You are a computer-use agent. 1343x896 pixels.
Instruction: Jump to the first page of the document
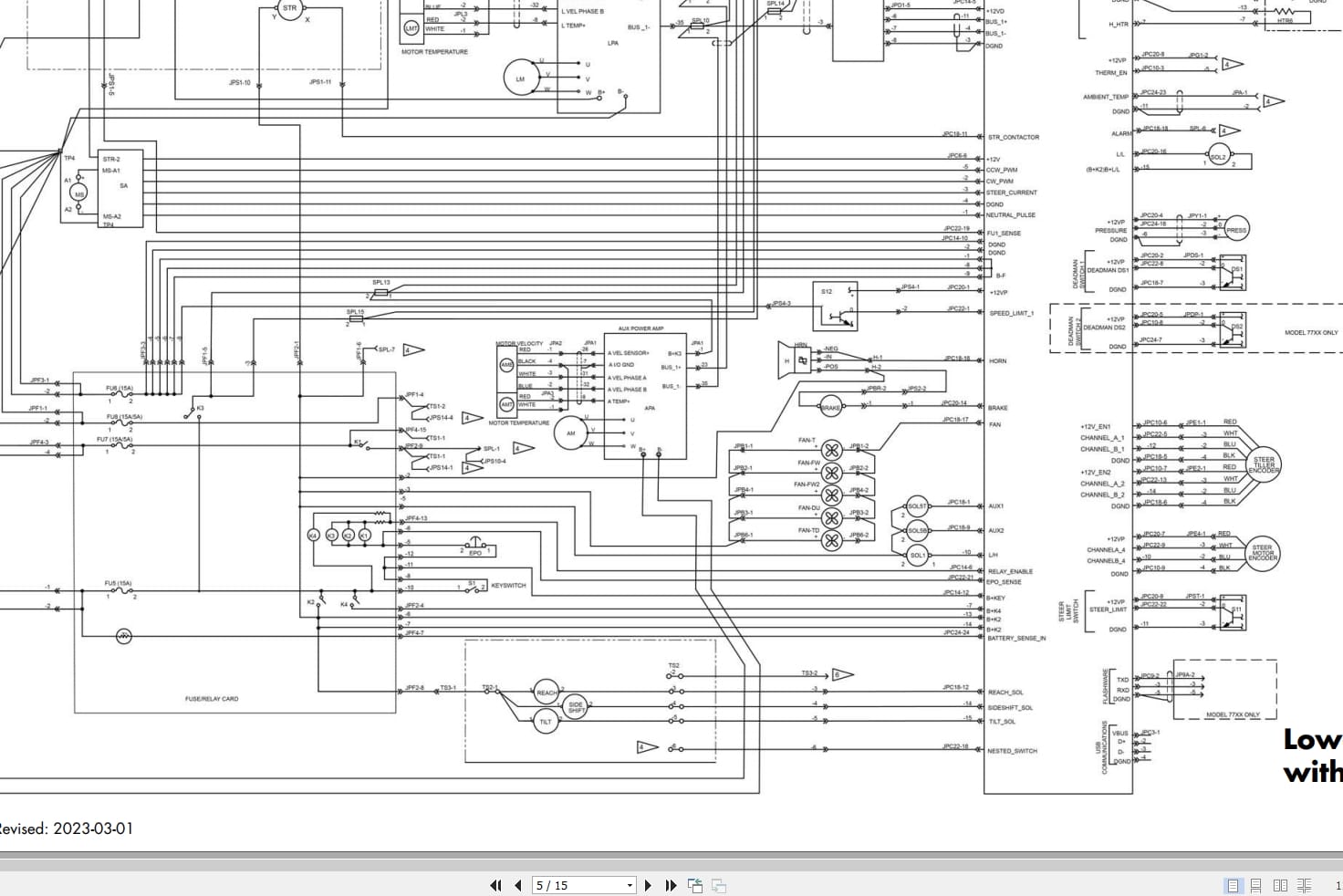click(495, 885)
